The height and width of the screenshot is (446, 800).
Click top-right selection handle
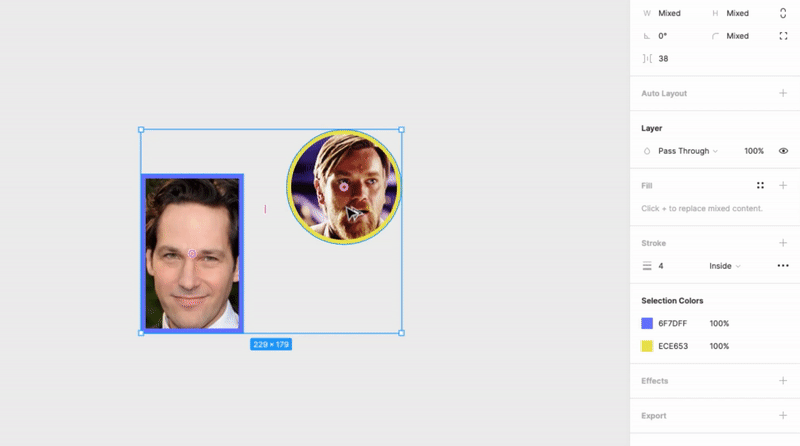coord(402,130)
